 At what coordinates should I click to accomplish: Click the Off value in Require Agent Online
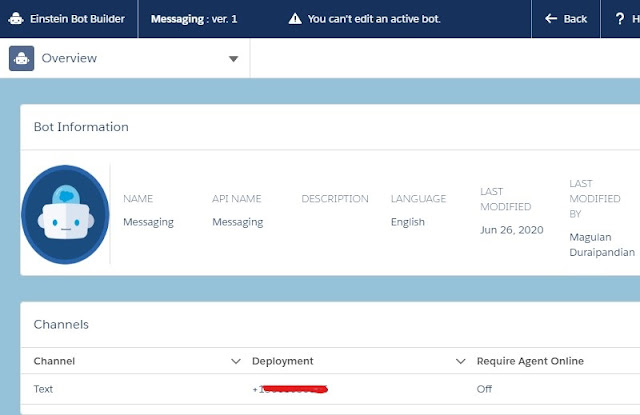pos(484,389)
